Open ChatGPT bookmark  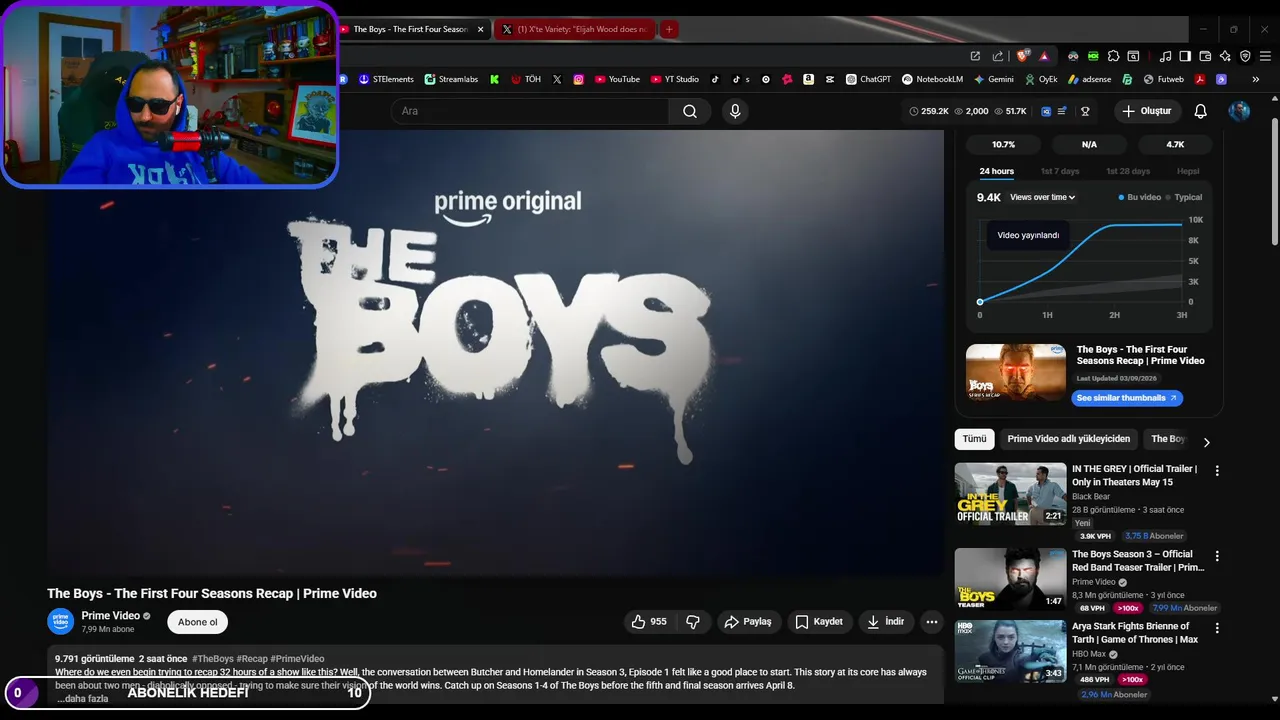868,79
